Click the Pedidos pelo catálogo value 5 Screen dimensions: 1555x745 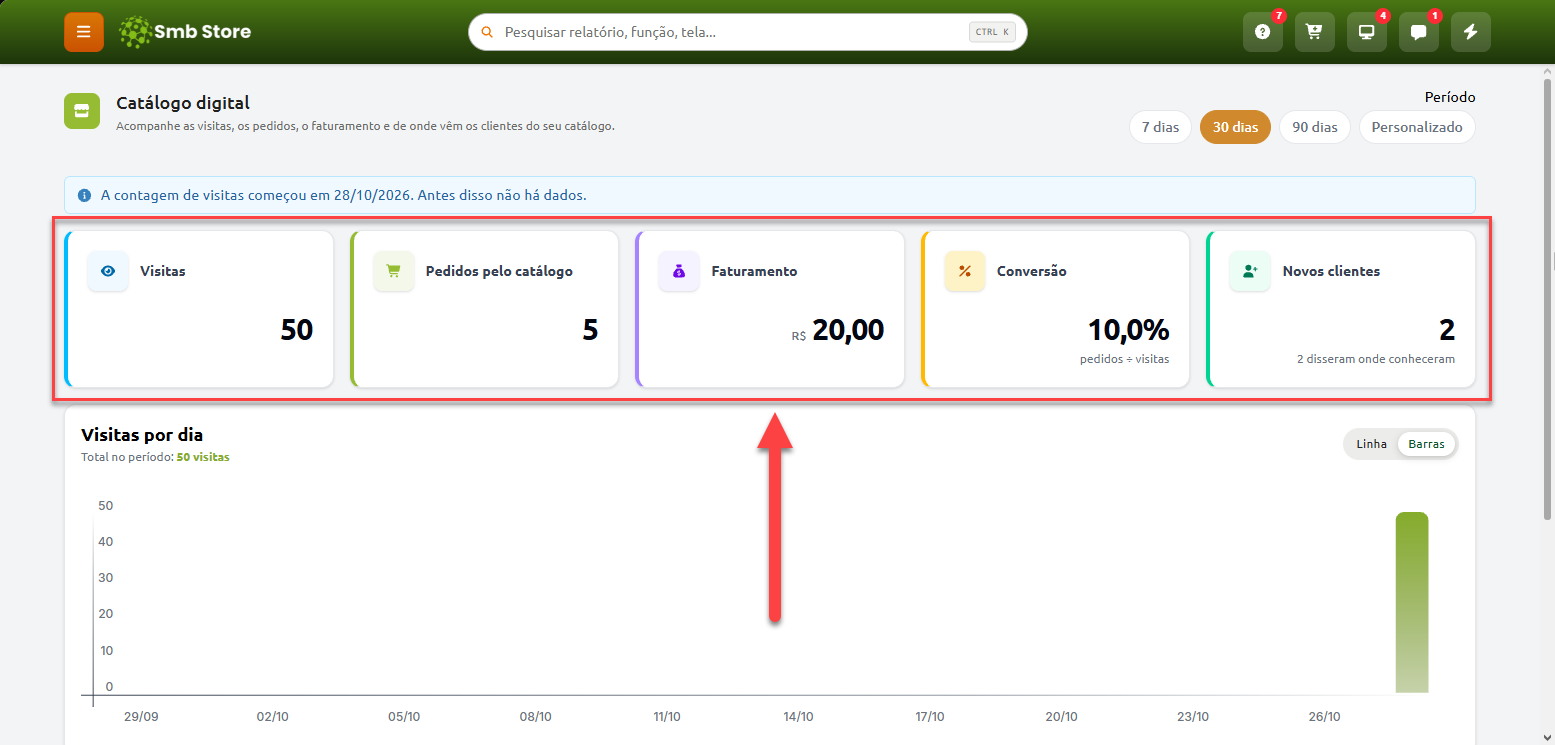(x=590, y=330)
